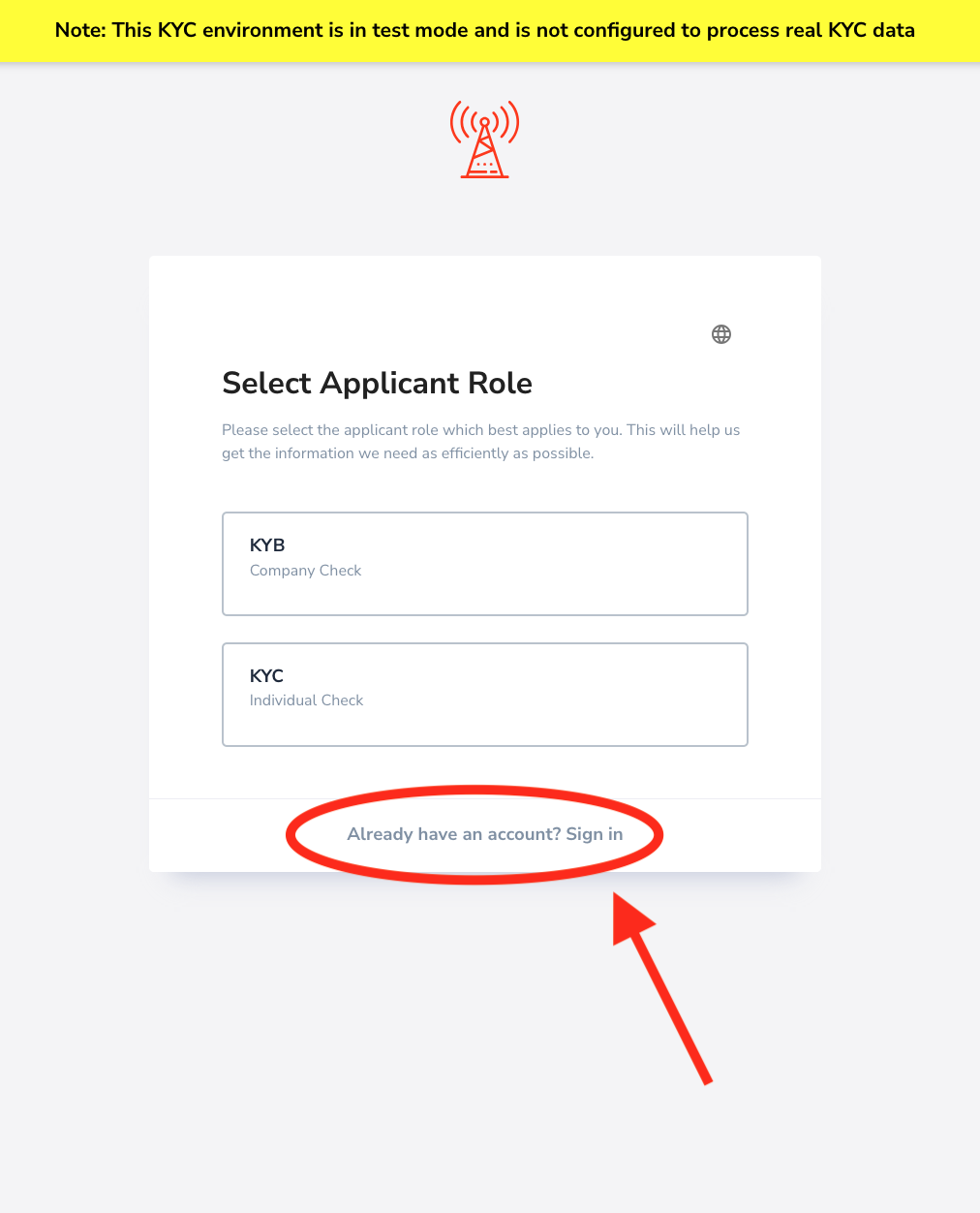Click the red arrow annotation head
The width and height of the screenshot is (980, 1213).
pos(631,918)
